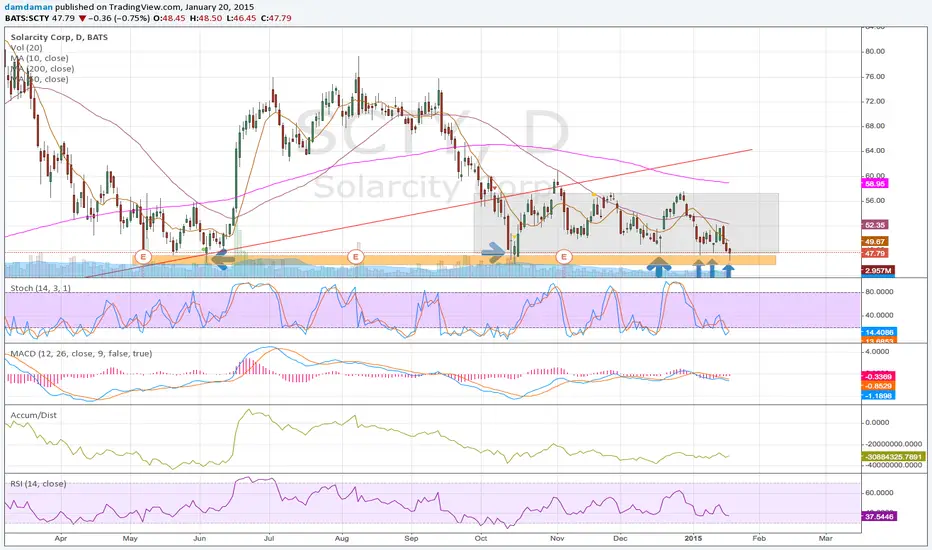932x550 pixels.
Task: Click the MACD (12, 26, close, 9) pane label
Action: 81,353
